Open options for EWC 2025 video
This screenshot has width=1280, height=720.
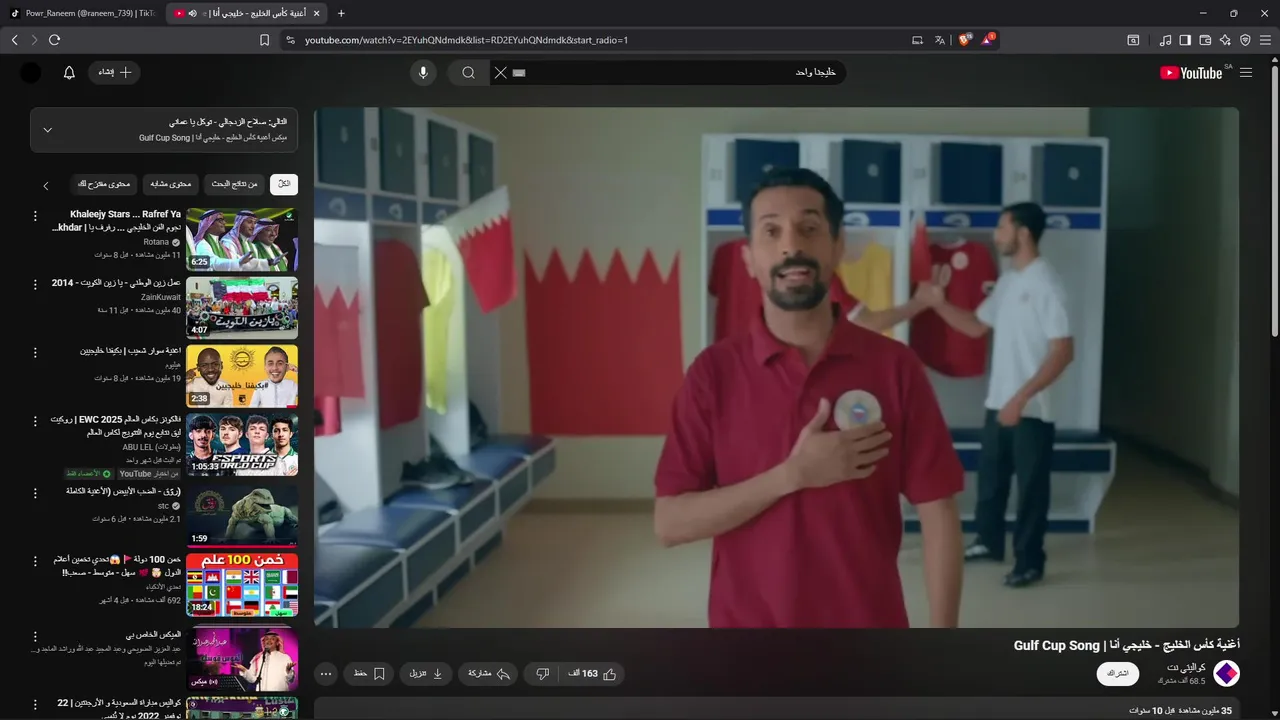[x=35, y=421]
